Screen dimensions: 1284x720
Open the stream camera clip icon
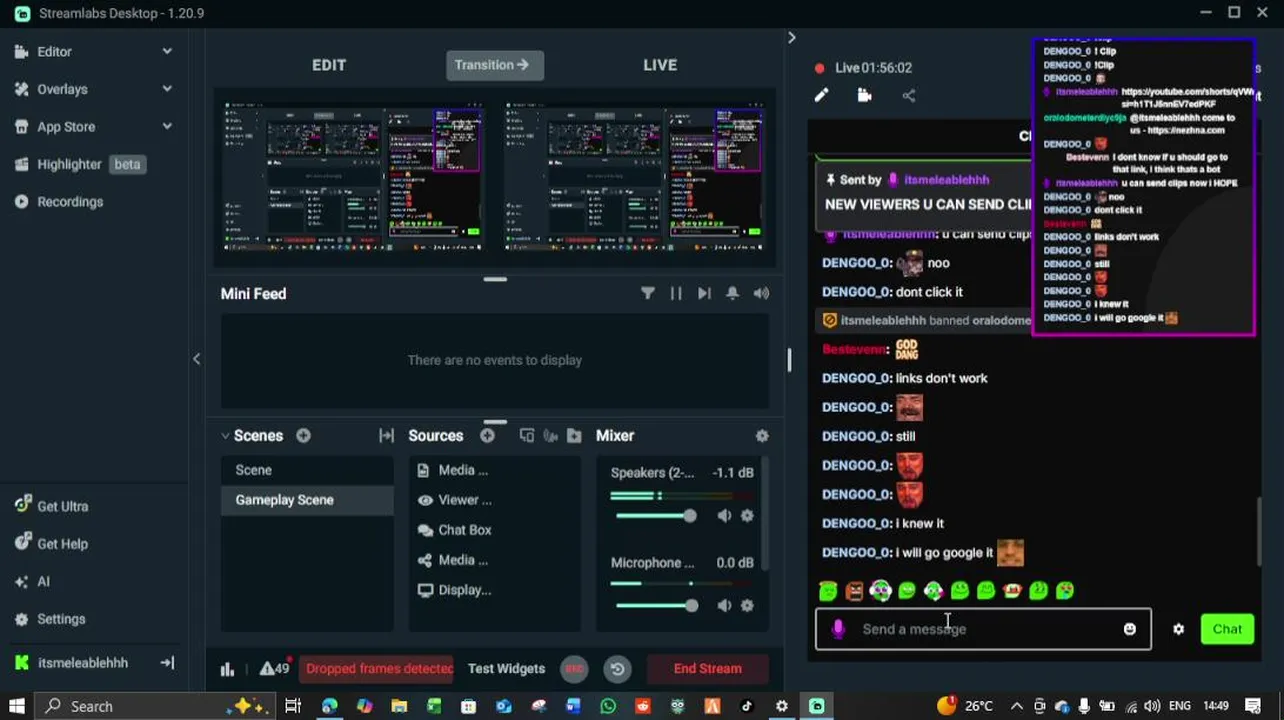coord(865,95)
